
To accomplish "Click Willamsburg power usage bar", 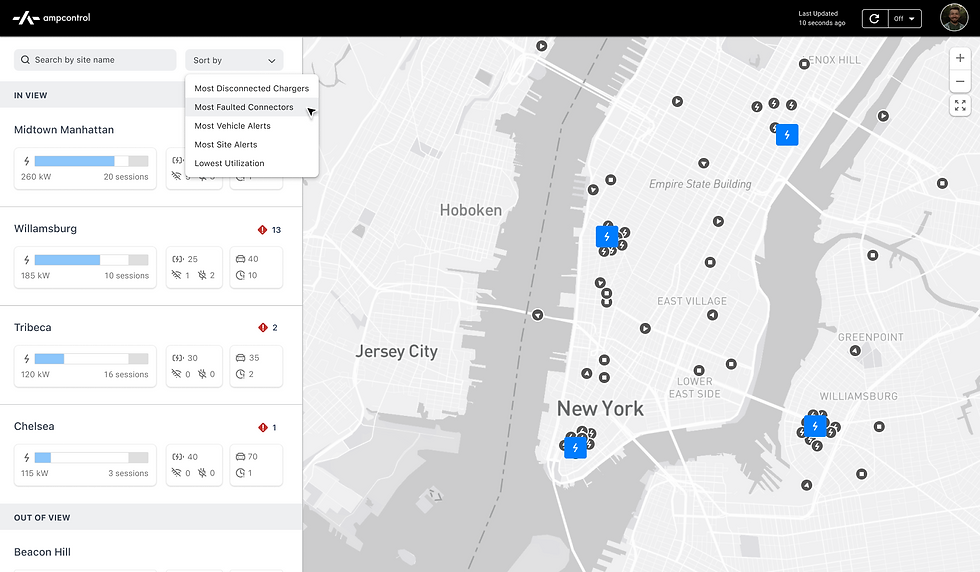I will 91,259.
